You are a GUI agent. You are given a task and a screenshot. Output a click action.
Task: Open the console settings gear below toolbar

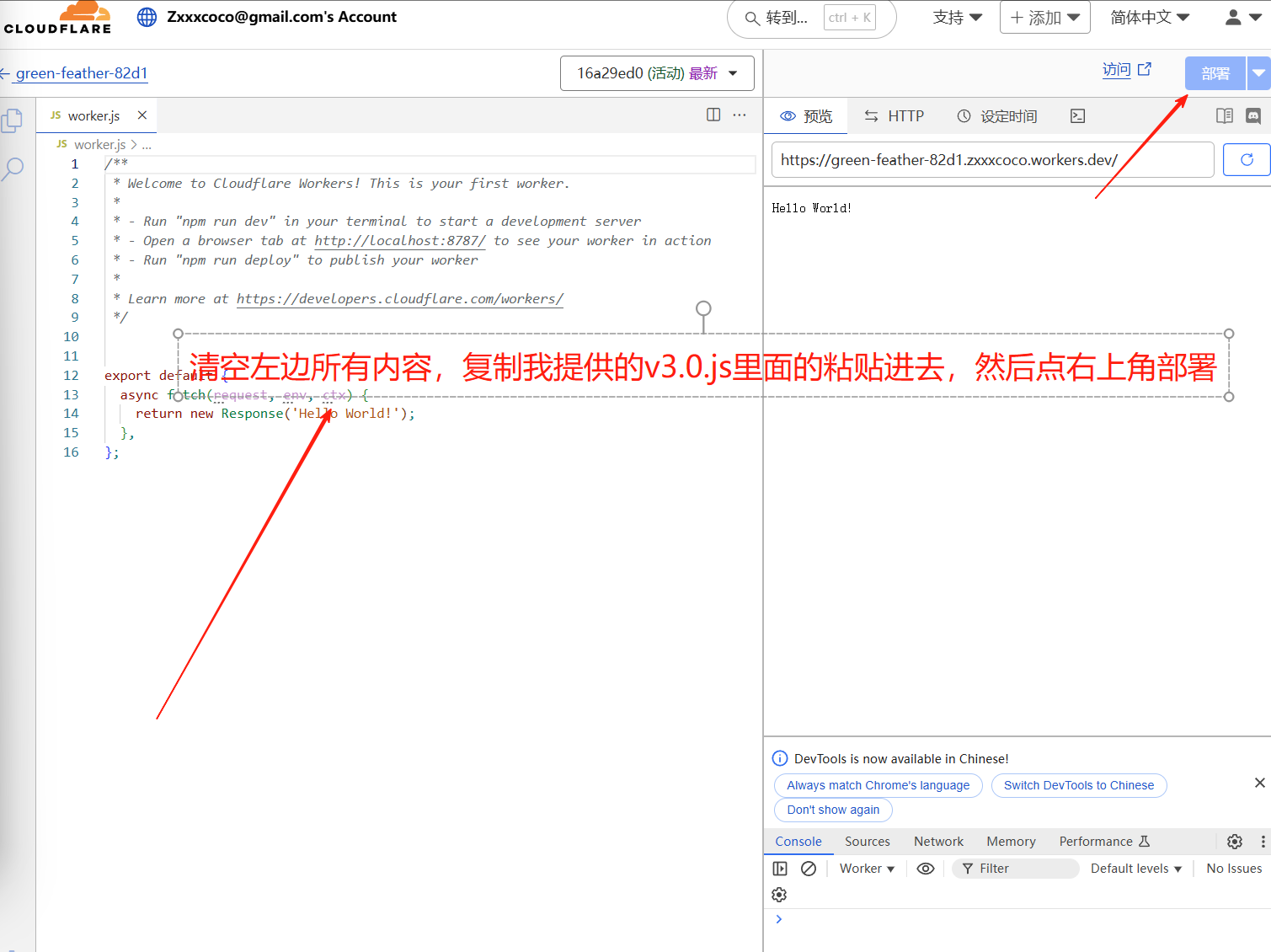[x=779, y=895]
